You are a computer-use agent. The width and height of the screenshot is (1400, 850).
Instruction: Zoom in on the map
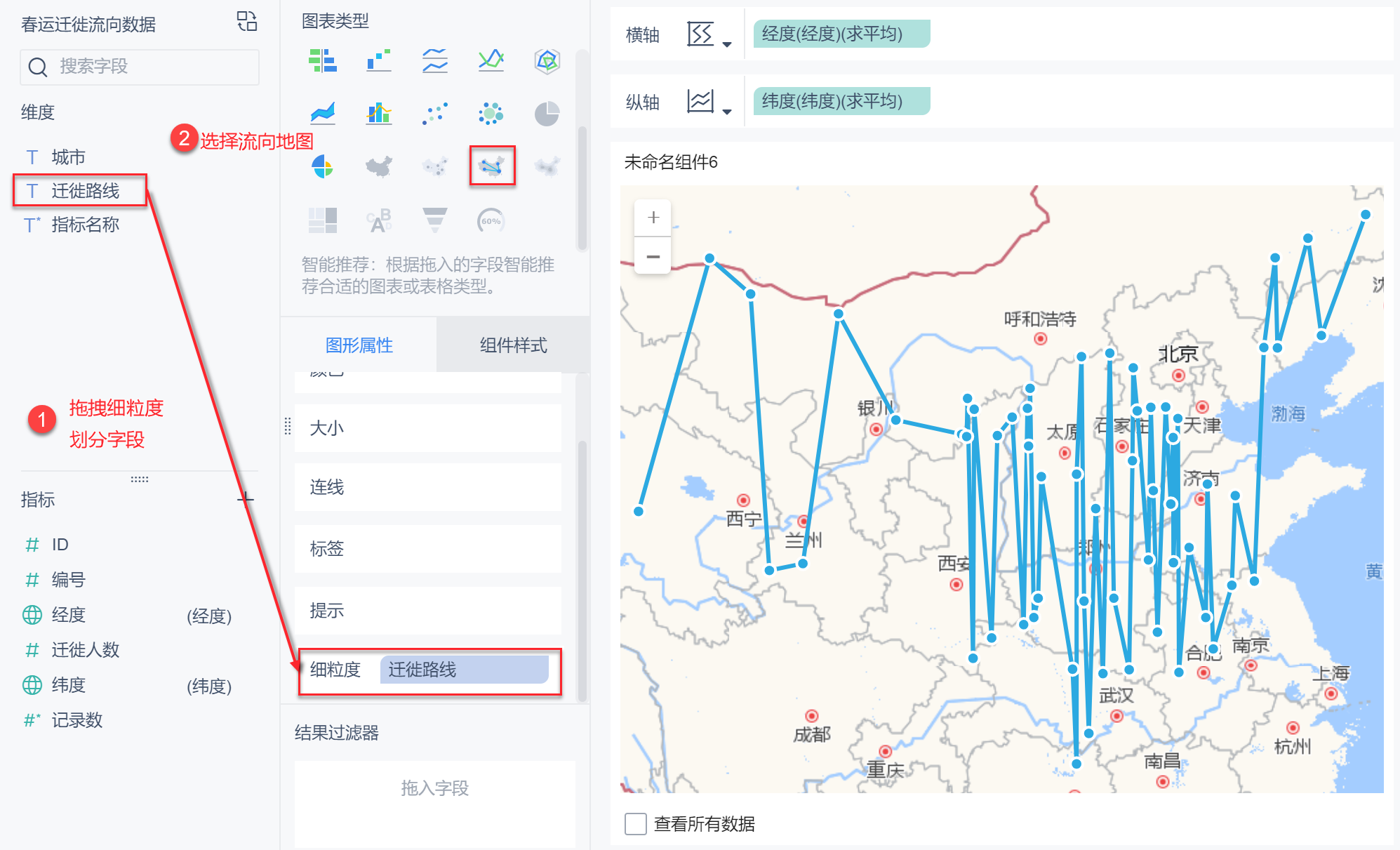click(653, 218)
